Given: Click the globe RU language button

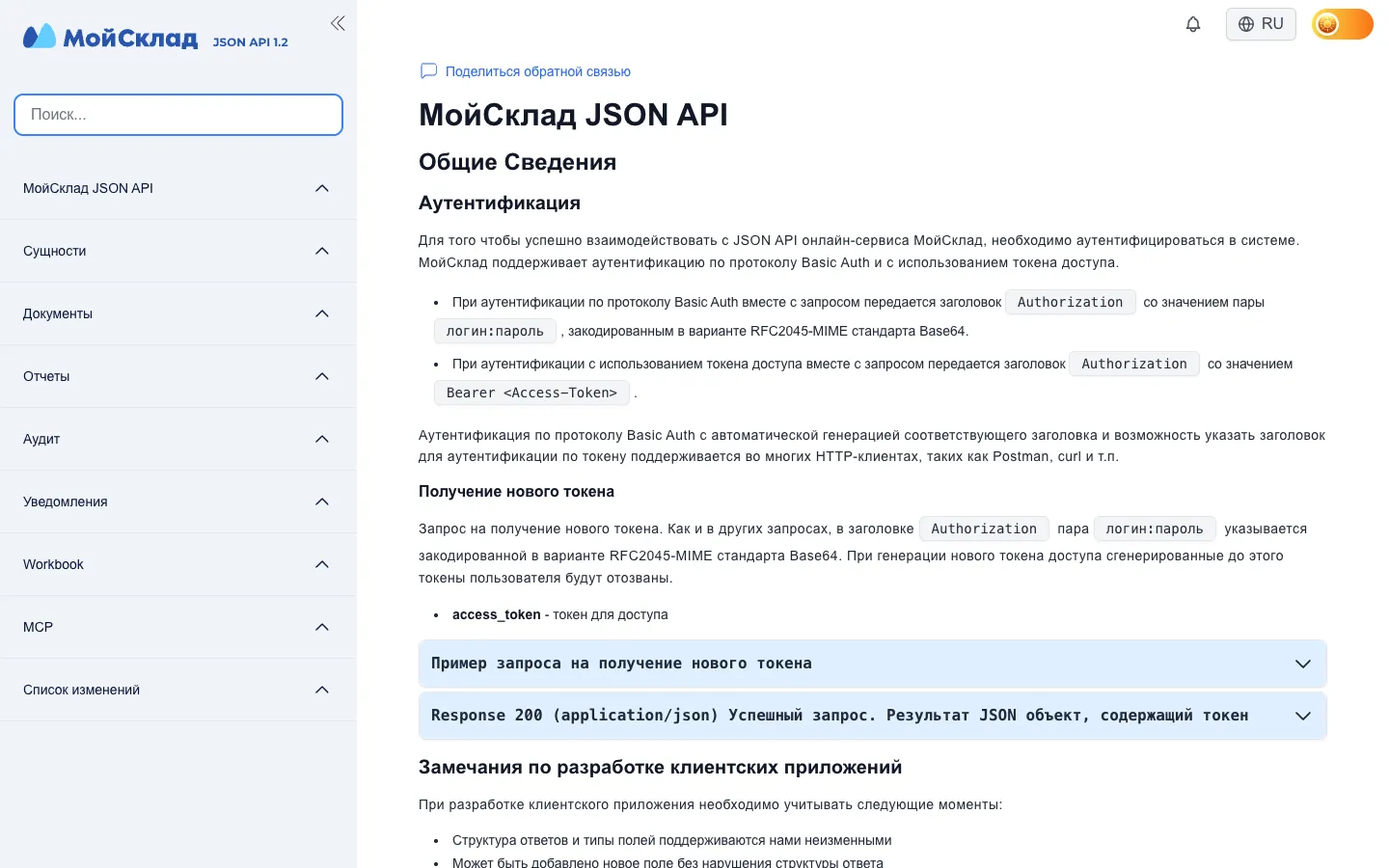Looking at the screenshot, I should point(1261,24).
